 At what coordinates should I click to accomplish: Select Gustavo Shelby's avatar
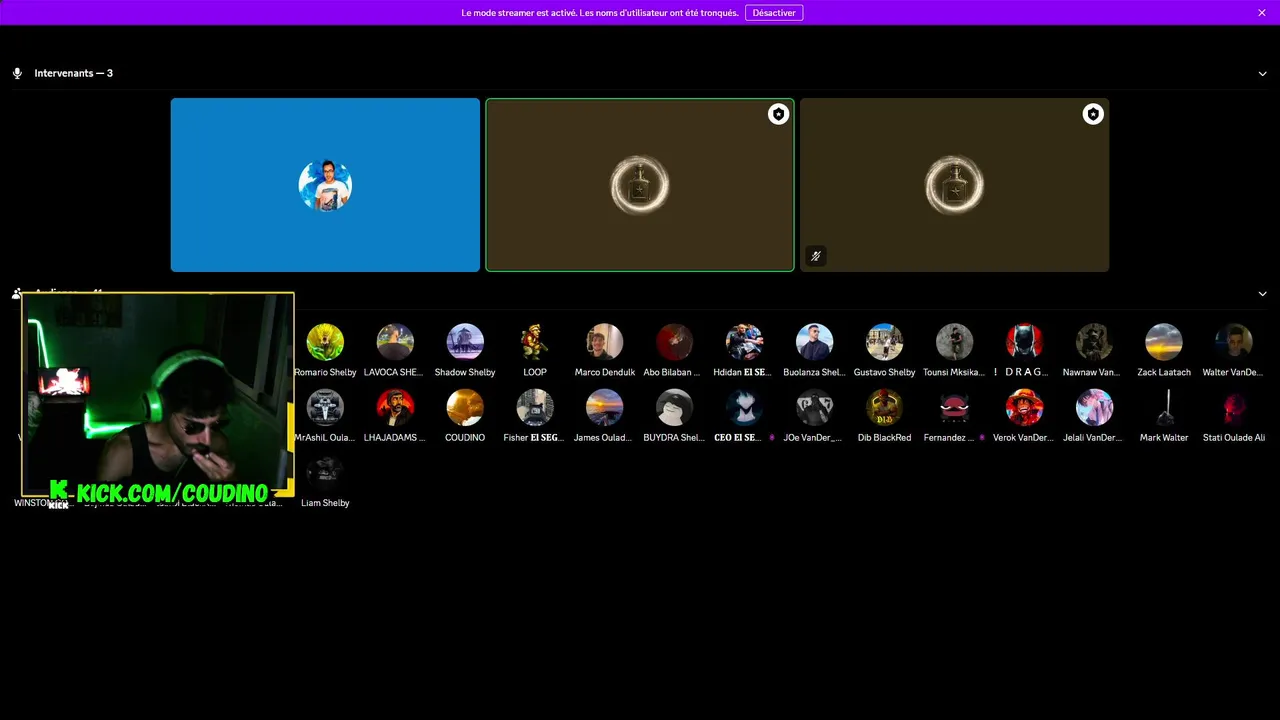pyautogui.click(x=884, y=342)
